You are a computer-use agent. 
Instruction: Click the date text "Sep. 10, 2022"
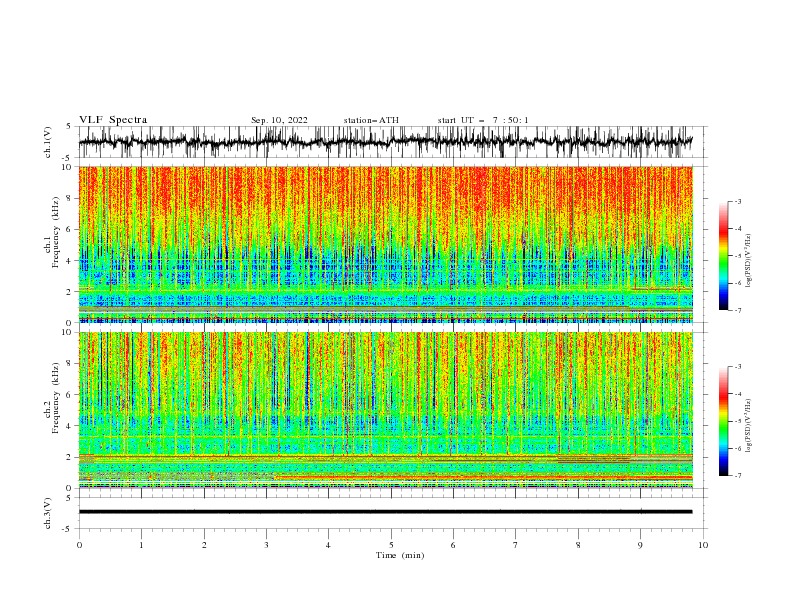click(279, 120)
